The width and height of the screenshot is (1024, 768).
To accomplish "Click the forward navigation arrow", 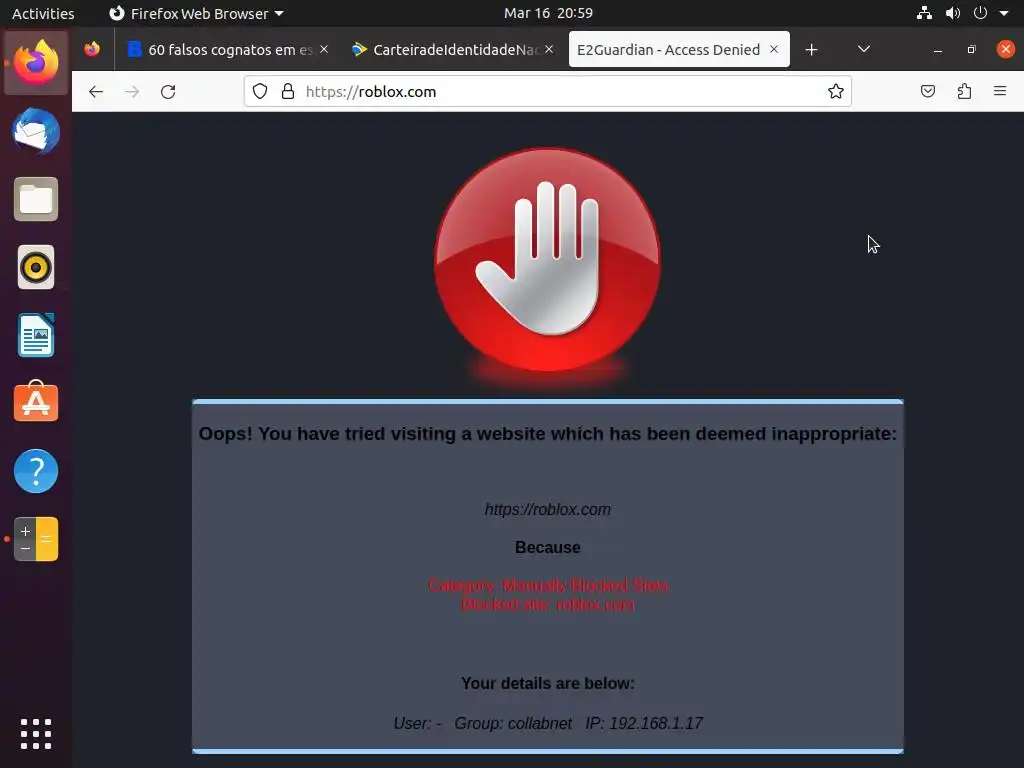I will click(132, 91).
